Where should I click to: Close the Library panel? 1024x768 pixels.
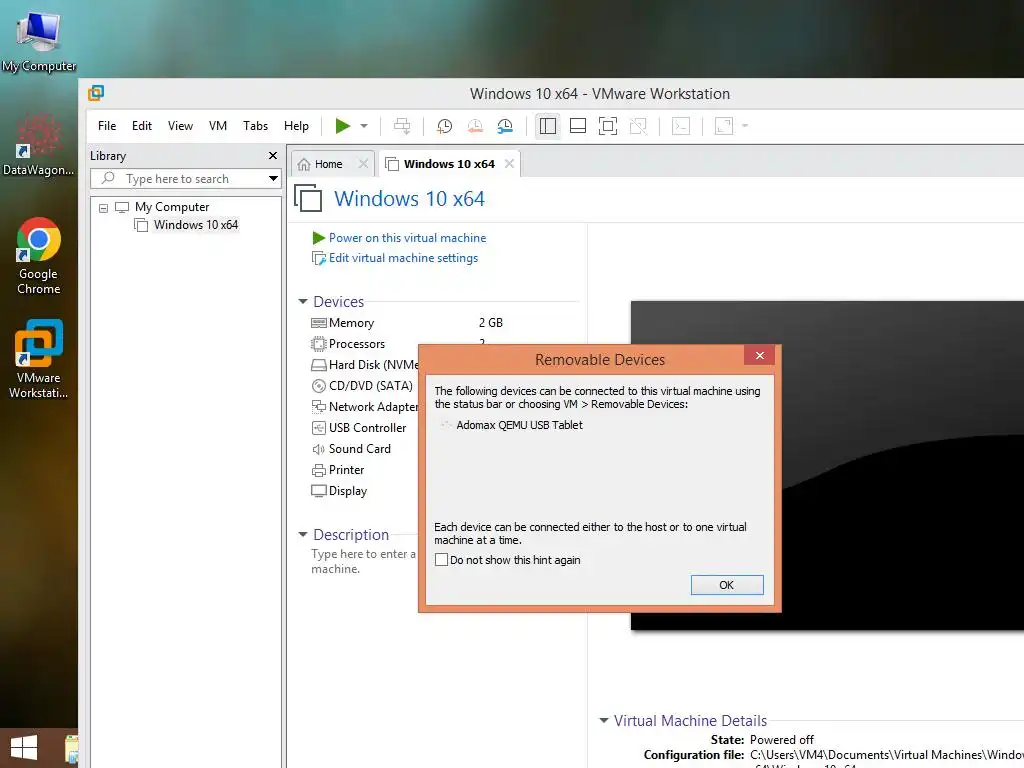[273, 155]
